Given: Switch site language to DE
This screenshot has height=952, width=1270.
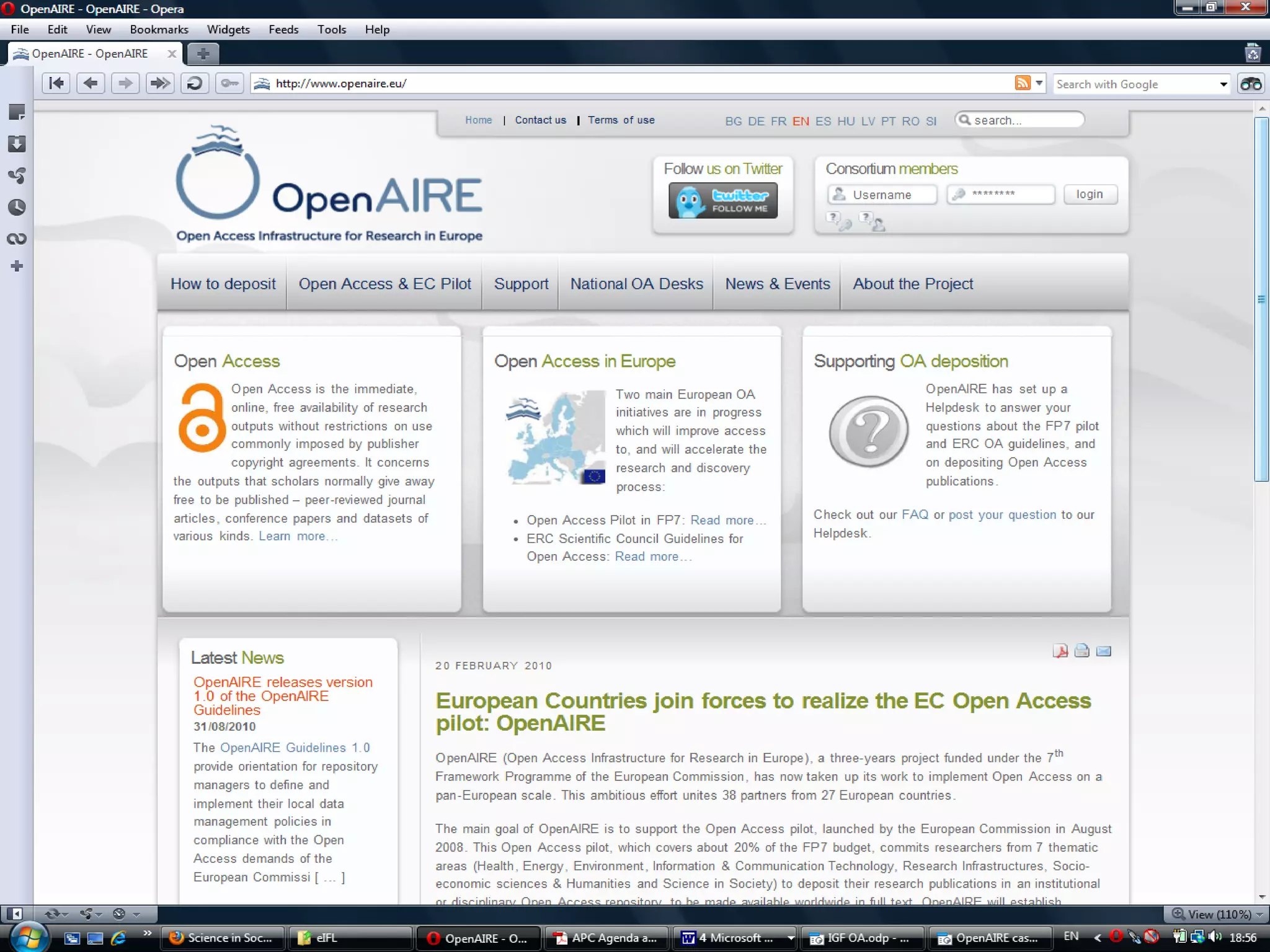Looking at the screenshot, I should point(756,121).
